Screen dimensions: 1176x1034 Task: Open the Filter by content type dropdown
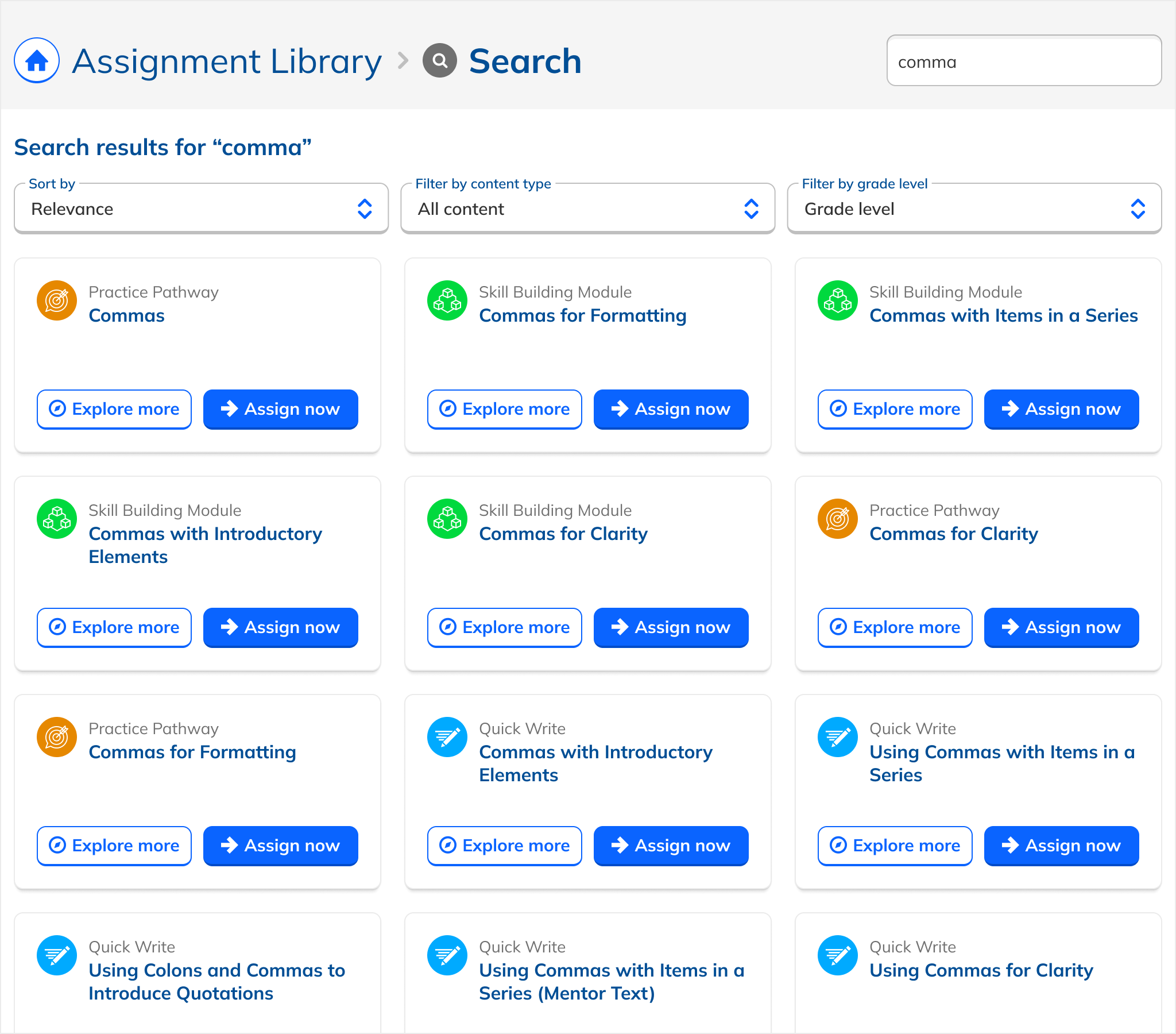pyautogui.click(x=587, y=209)
